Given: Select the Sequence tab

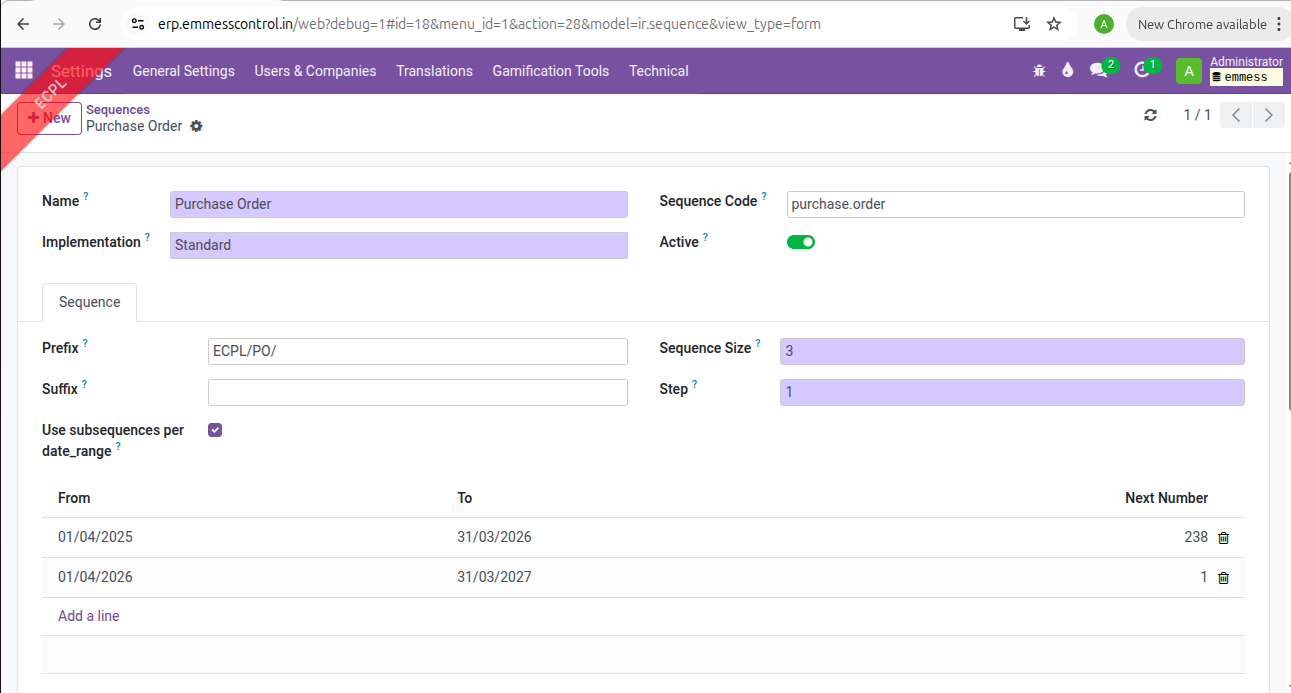Looking at the screenshot, I should pos(89,302).
